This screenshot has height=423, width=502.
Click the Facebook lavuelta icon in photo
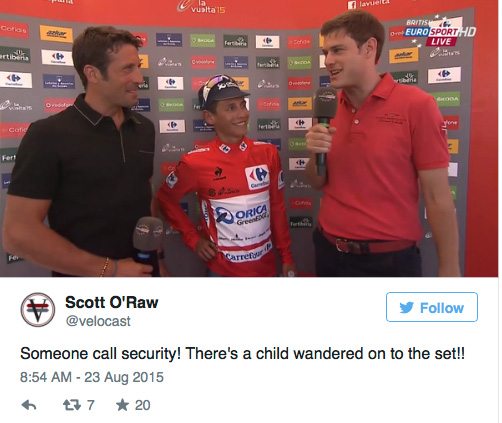coord(352,5)
